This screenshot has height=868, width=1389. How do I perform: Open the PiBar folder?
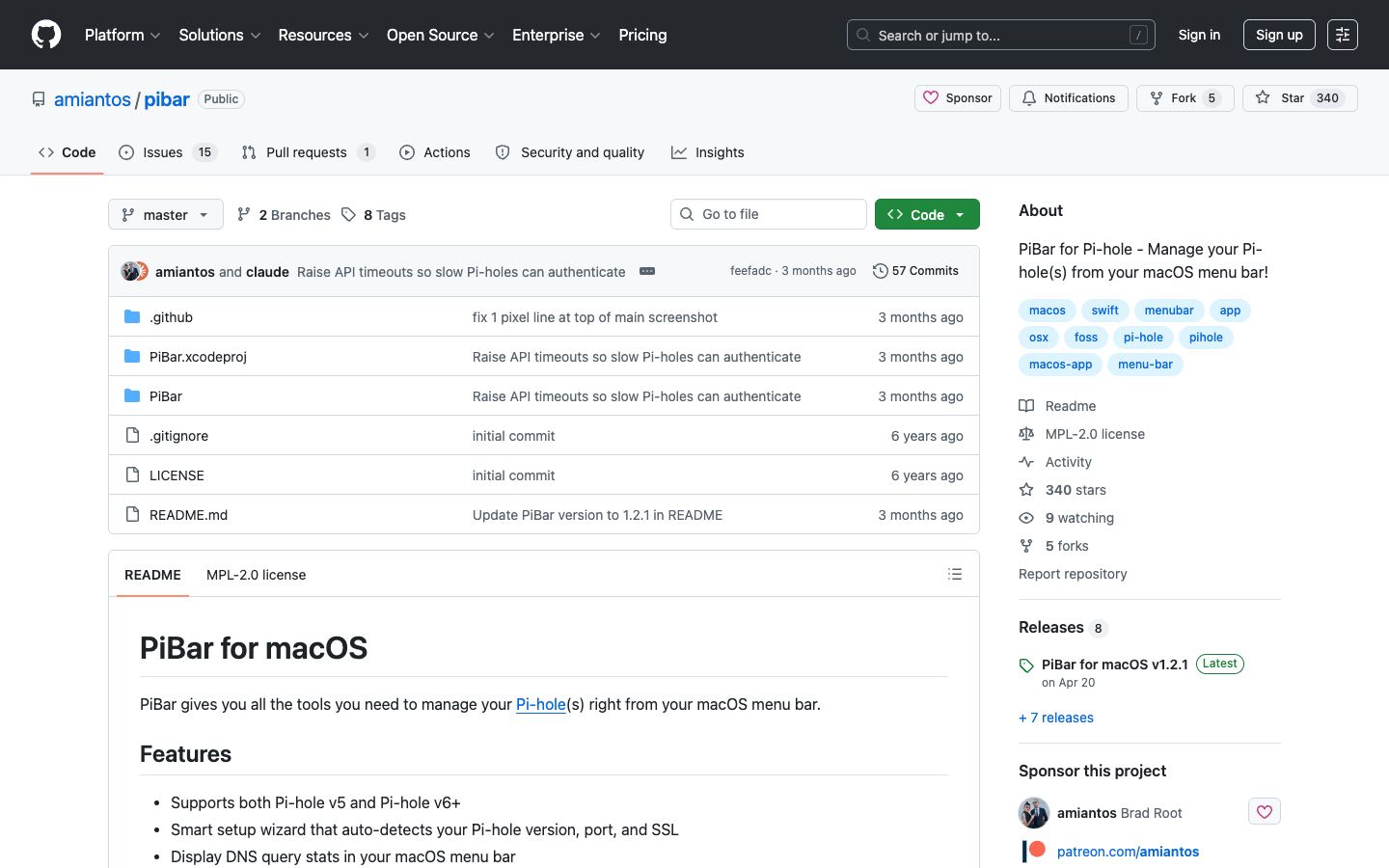pos(166,396)
